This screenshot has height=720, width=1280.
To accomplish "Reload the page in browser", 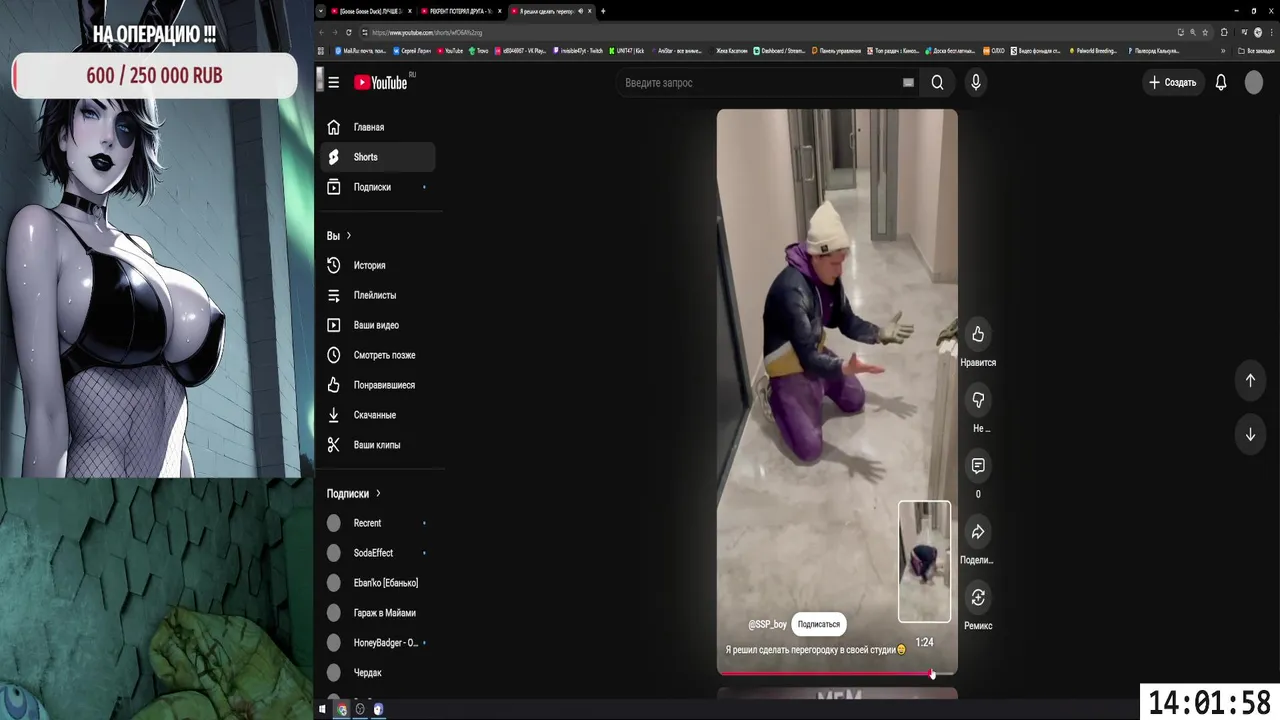I will (348, 32).
